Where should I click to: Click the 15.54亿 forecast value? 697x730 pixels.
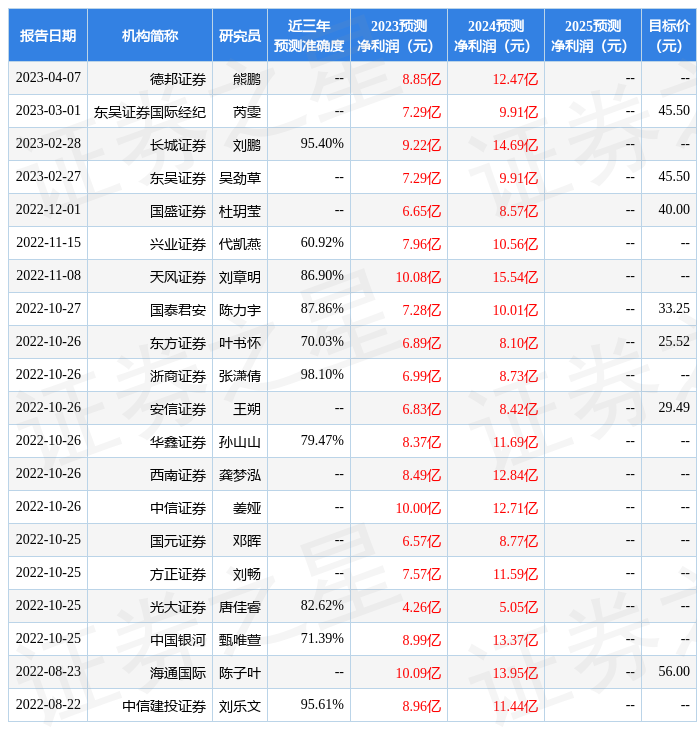tap(515, 277)
